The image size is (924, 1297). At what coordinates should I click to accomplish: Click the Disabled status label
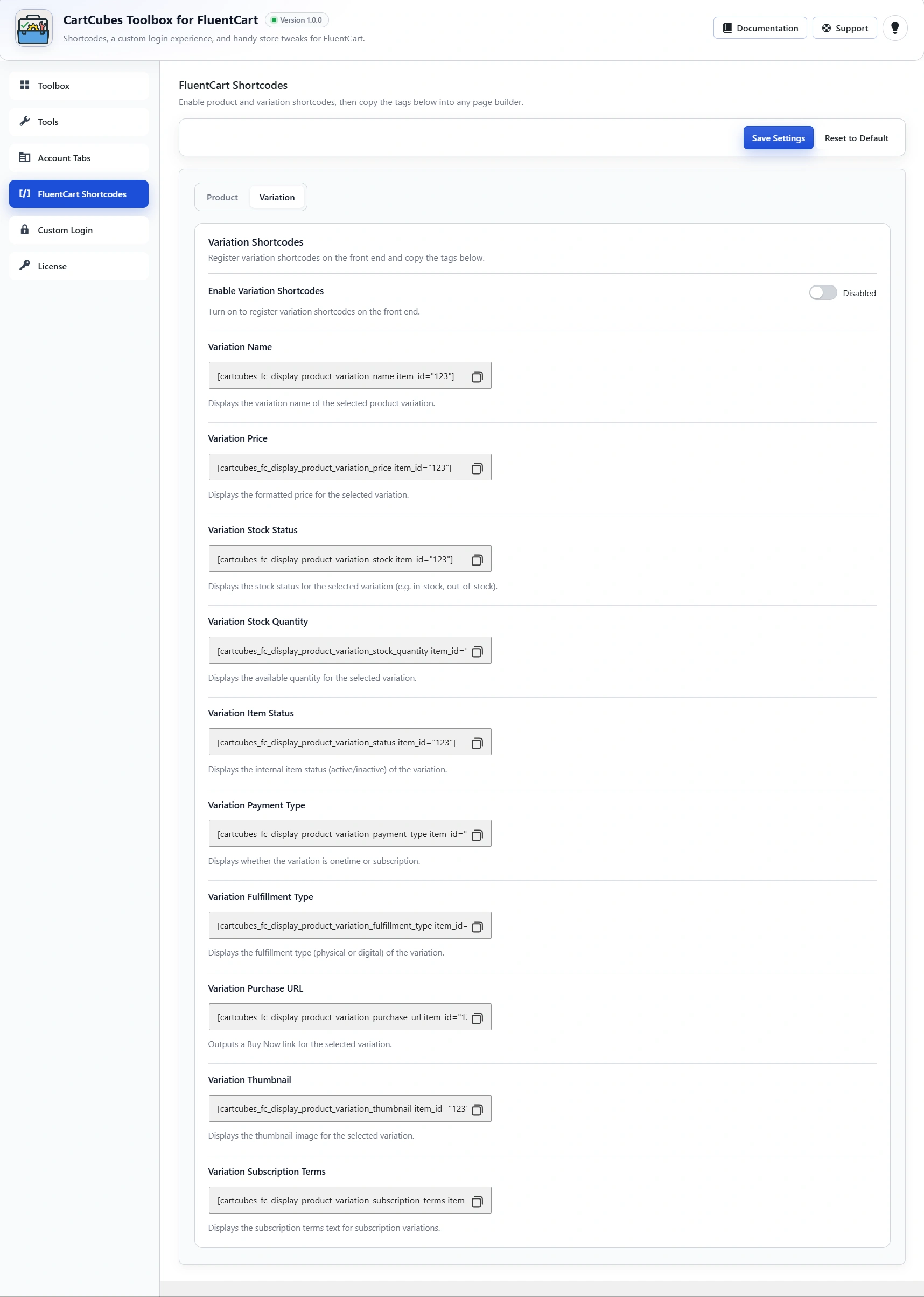(859, 293)
